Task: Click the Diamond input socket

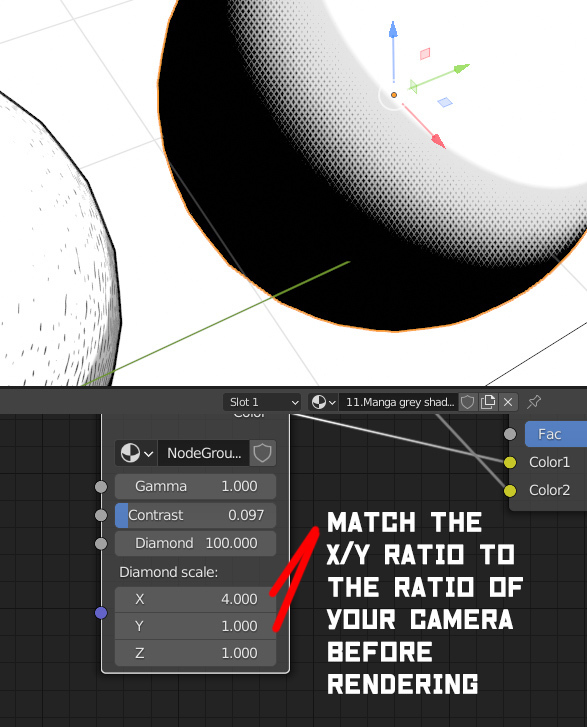Action: (x=101, y=543)
